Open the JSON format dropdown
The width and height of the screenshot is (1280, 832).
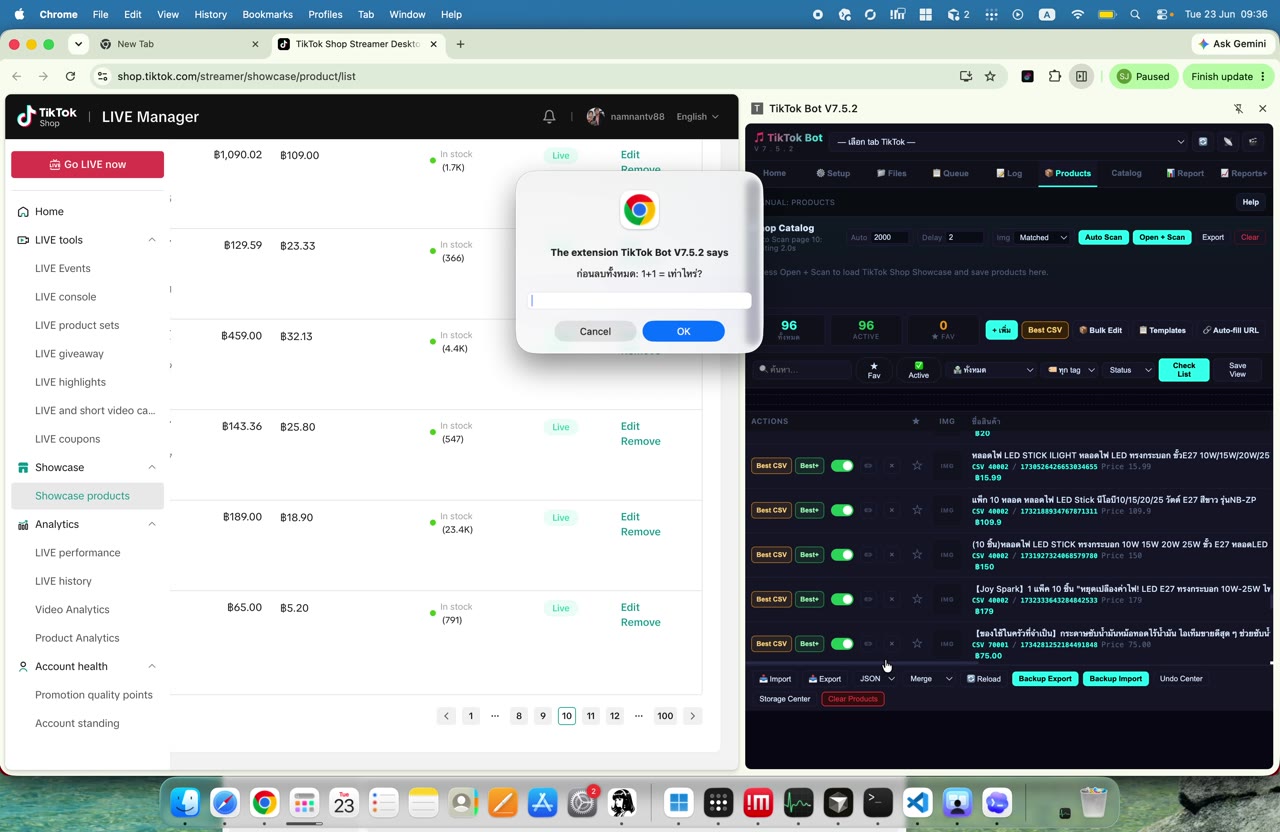tap(877, 679)
